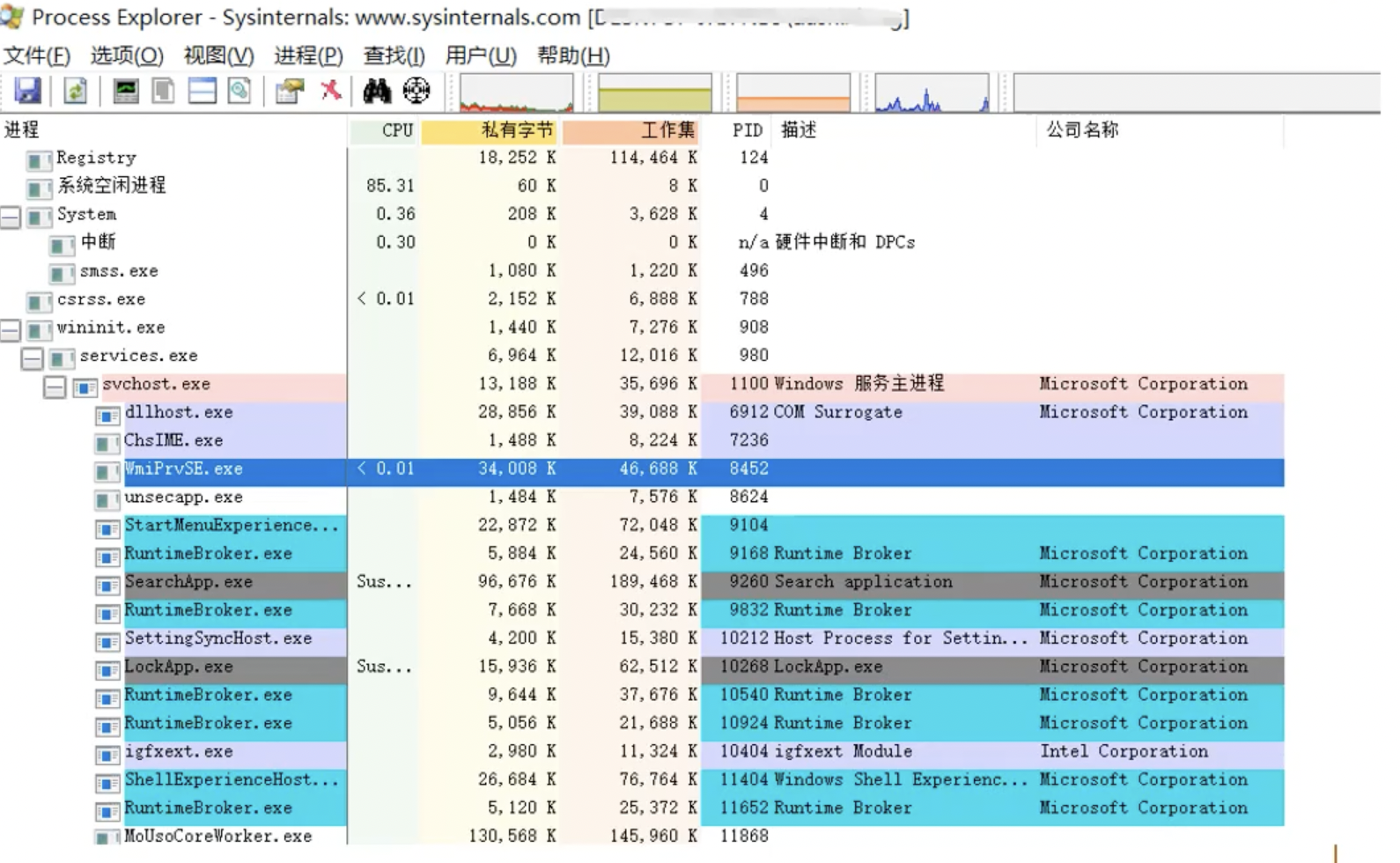
Task: Open the 查找(I) menu
Action: pyautogui.click(x=394, y=55)
